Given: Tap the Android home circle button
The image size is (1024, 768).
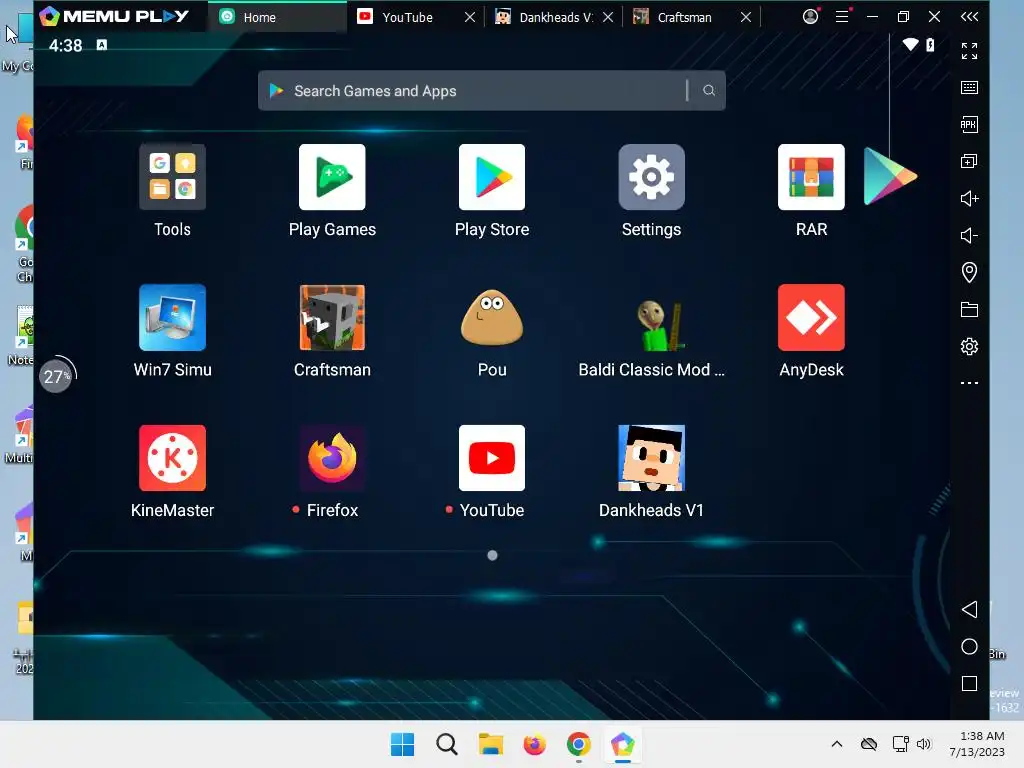Looking at the screenshot, I should (x=969, y=647).
